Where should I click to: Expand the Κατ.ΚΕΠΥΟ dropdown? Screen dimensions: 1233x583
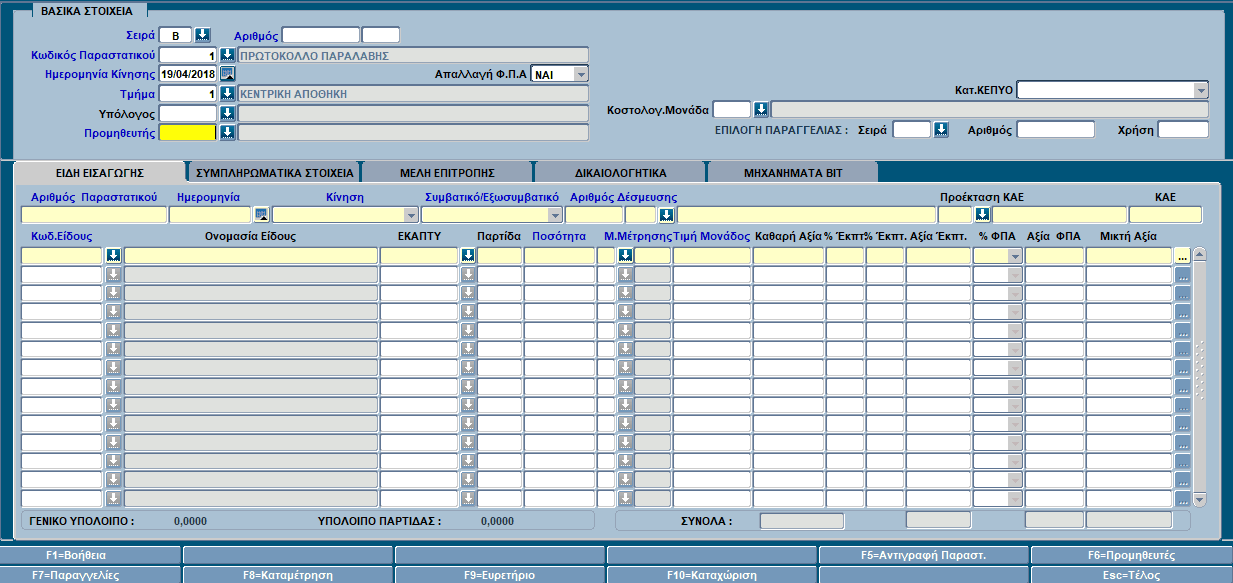tap(1201, 90)
